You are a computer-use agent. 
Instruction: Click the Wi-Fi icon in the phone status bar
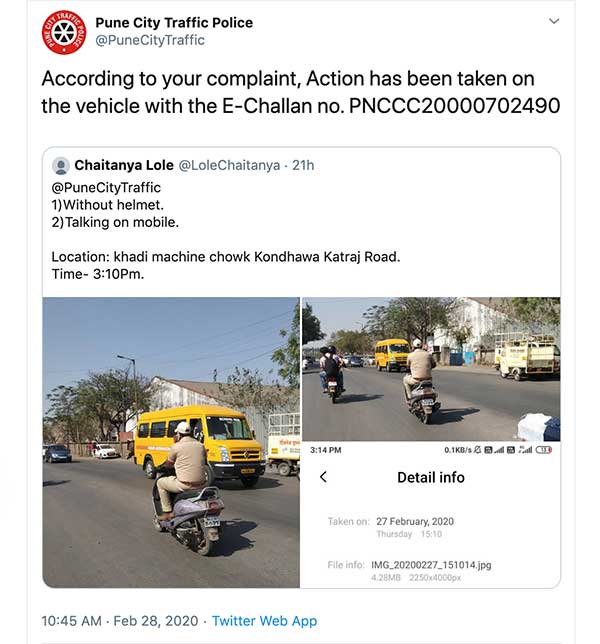pyautogui.click(x=527, y=450)
